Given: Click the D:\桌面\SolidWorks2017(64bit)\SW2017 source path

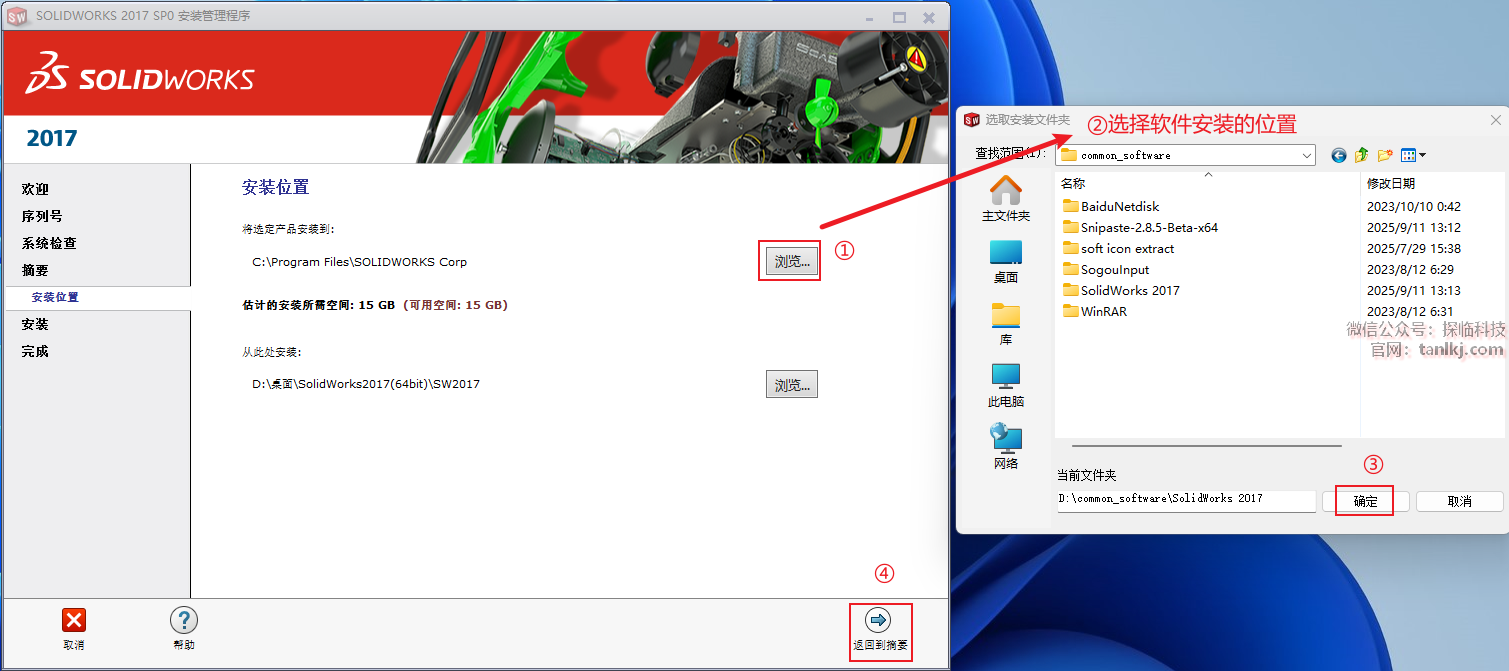Looking at the screenshot, I should (x=366, y=384).
